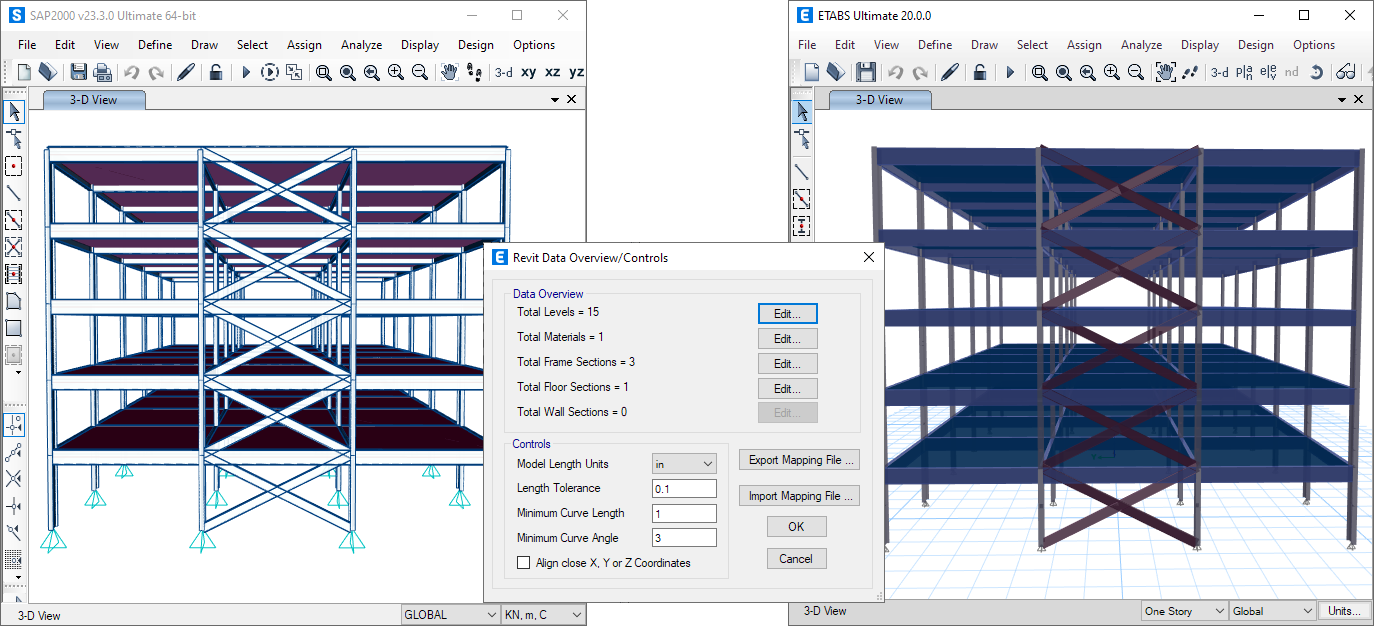Open the Analyze menu in ETABS
The image size is (1374, 626).
1141,44
